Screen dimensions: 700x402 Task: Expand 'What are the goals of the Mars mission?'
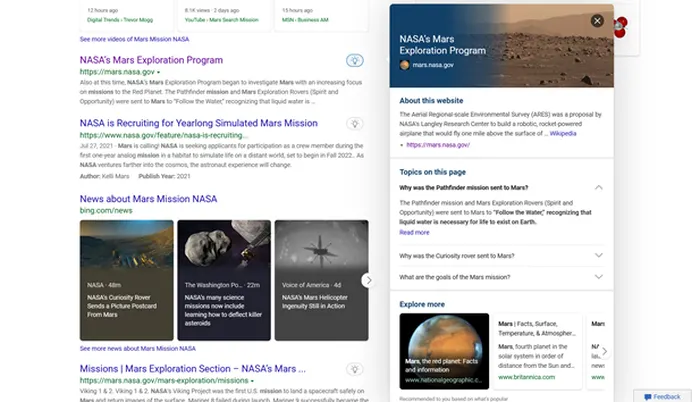pos(598,277)
